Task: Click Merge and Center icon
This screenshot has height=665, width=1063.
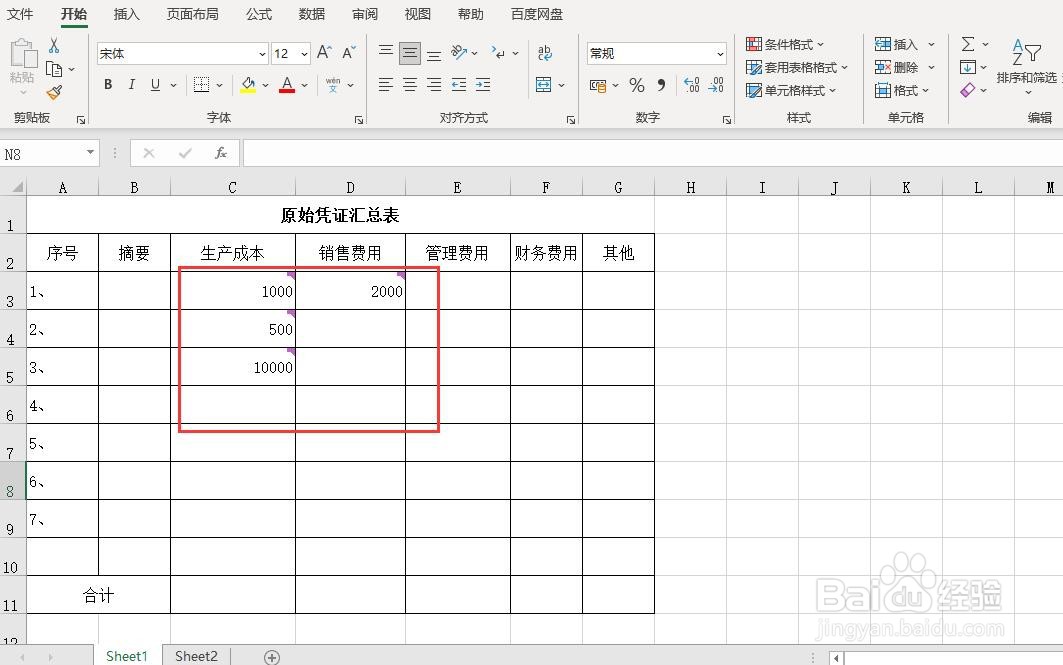Action: click(544, 84)
